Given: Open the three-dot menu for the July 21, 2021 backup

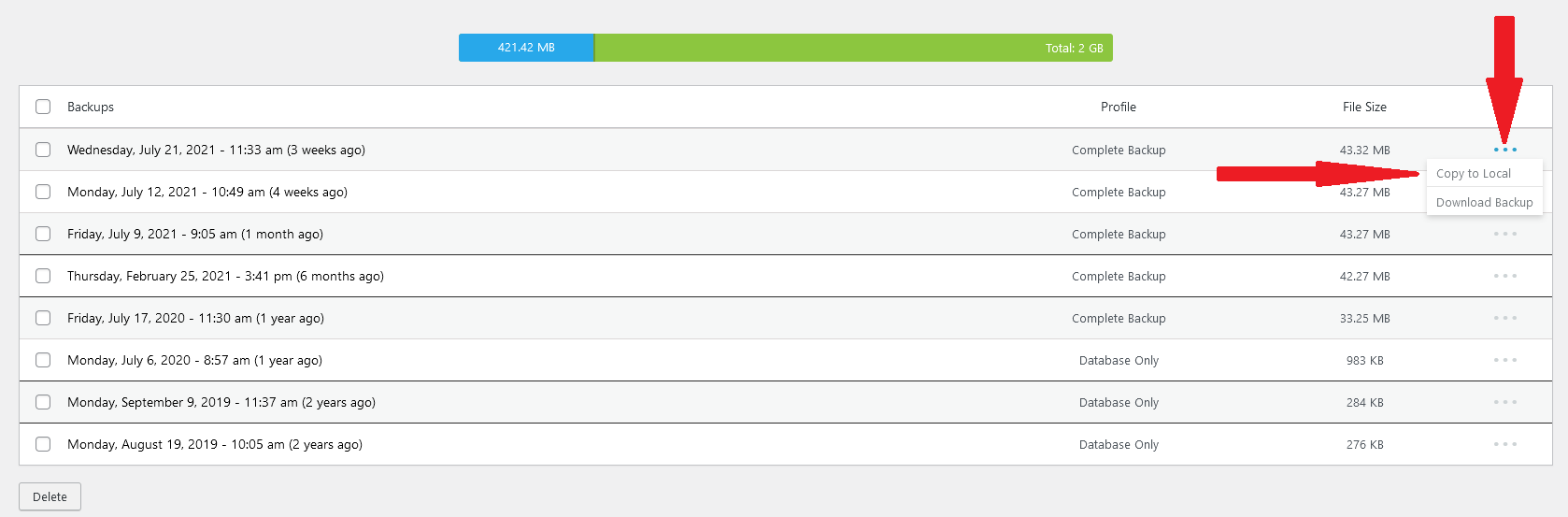Looking at the screenshot, I should 1504,150.
